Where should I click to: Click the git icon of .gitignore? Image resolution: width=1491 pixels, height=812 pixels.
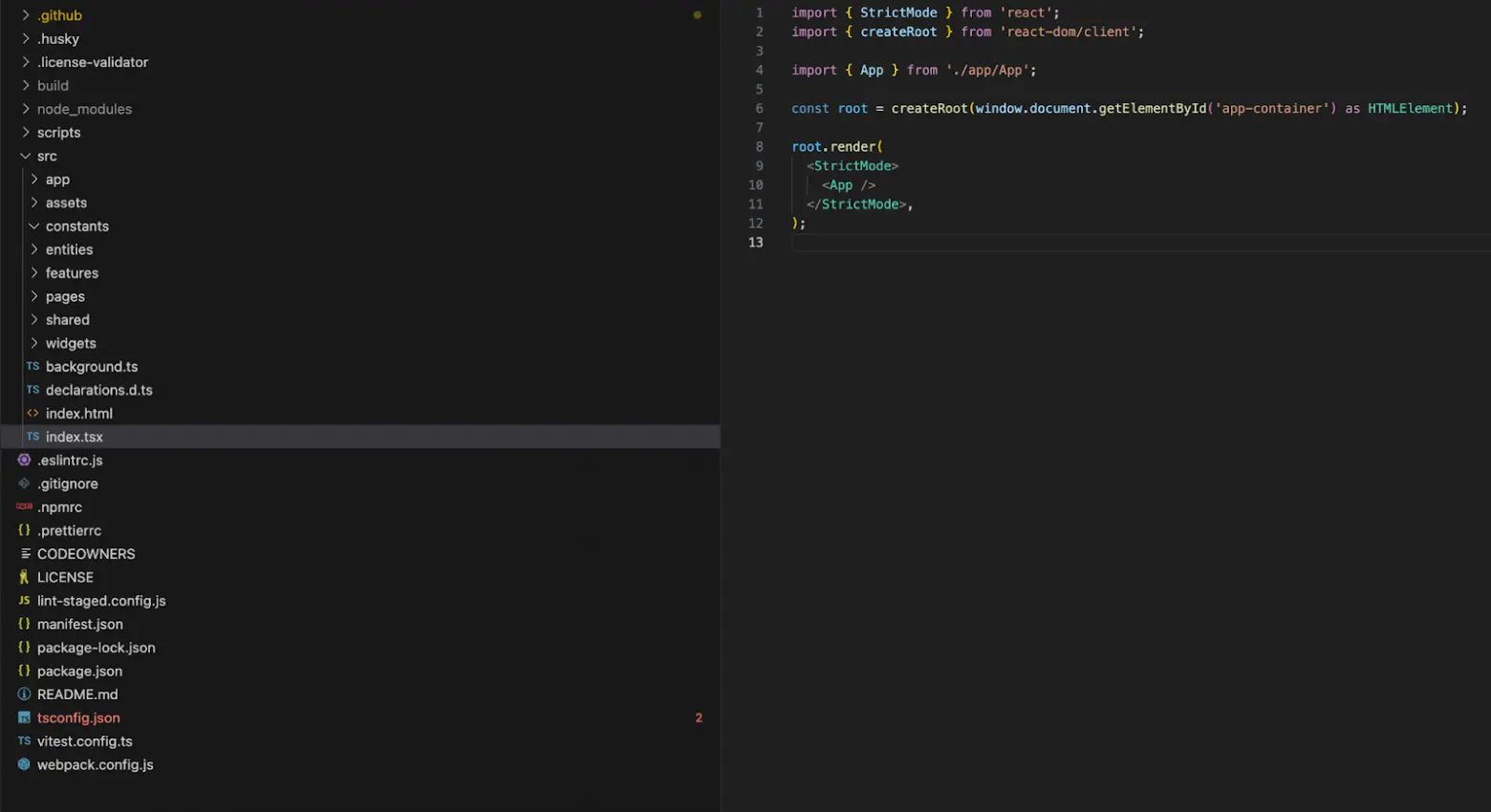tap(24, 483)
